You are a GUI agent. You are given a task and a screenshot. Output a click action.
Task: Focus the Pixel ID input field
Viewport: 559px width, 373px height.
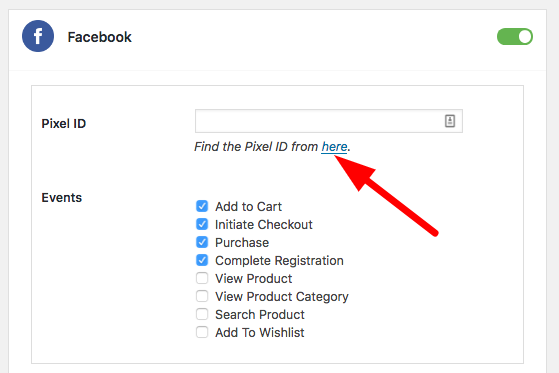click(x=329, y=121)
